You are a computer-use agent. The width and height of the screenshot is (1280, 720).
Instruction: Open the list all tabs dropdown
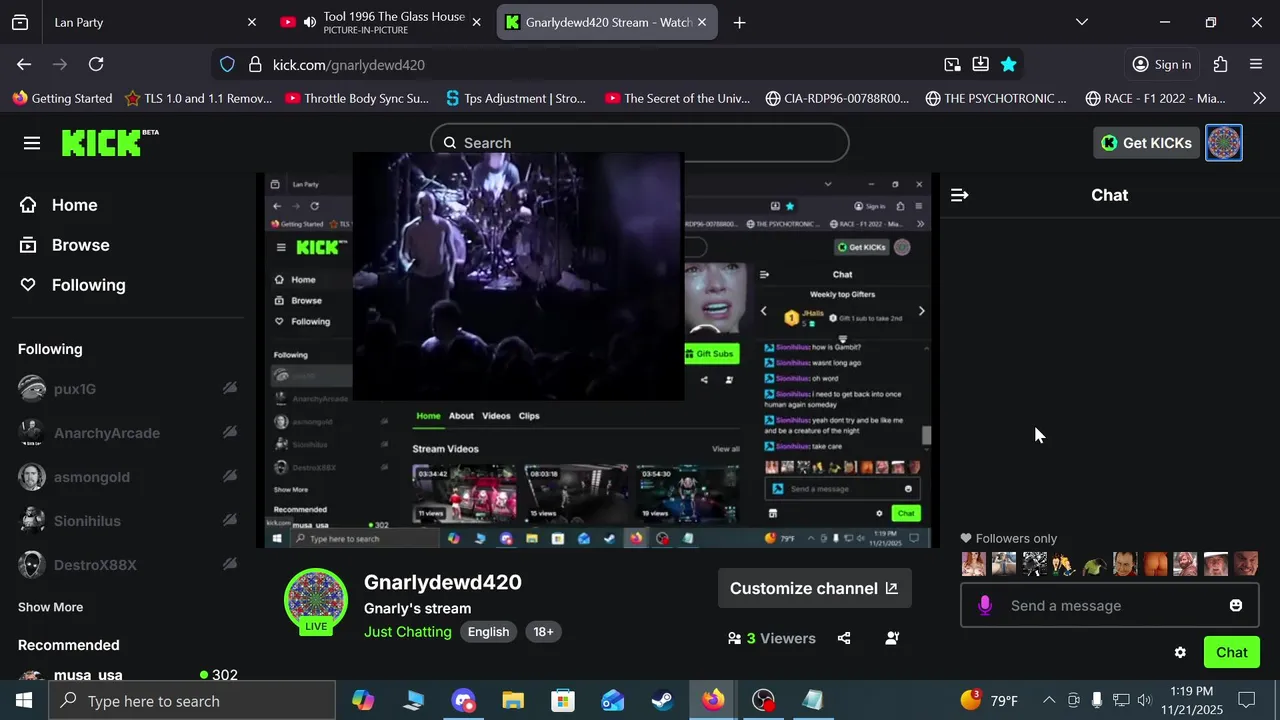click(1081, 22)
